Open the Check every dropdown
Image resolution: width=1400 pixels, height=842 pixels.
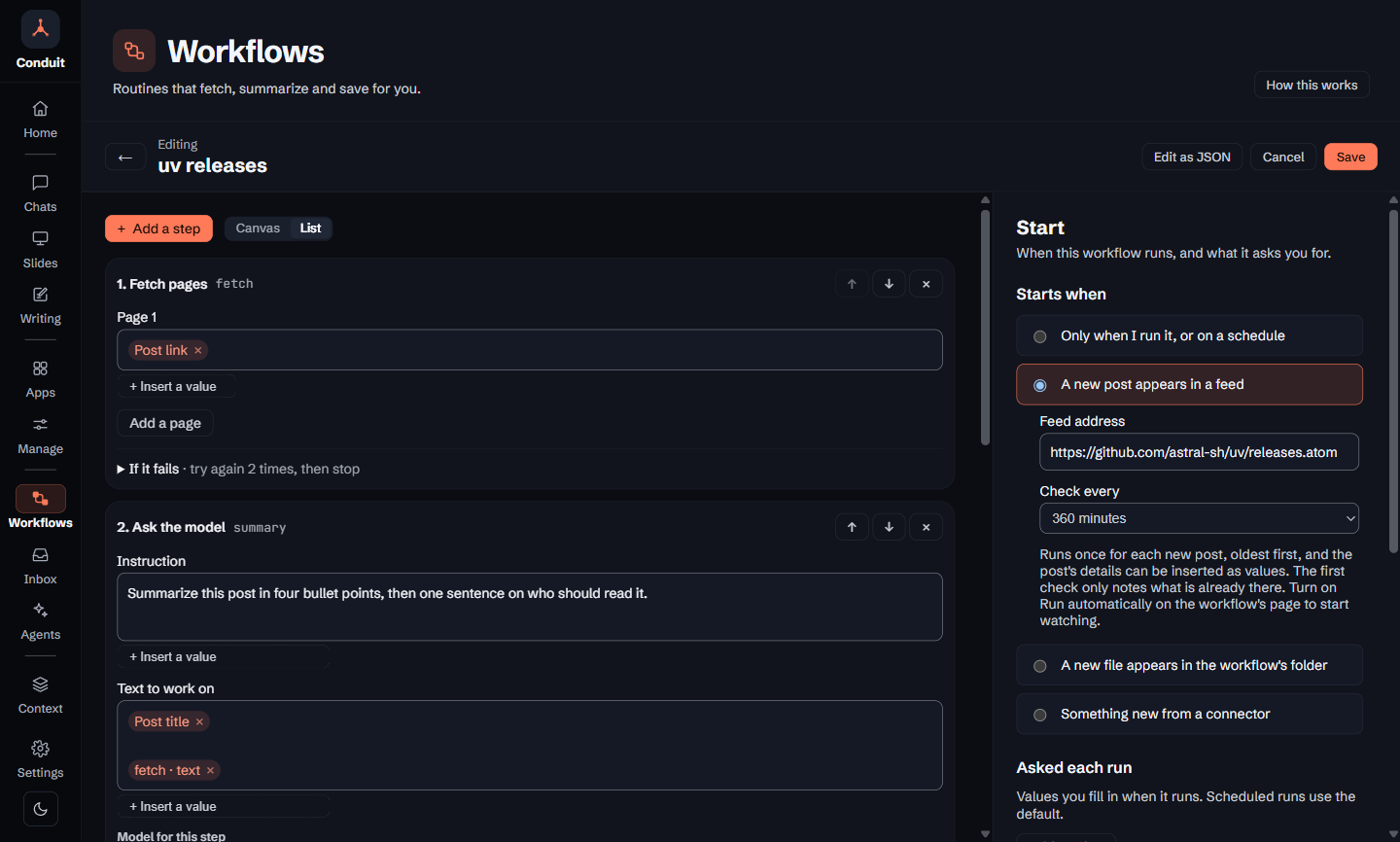(1199, 519)
